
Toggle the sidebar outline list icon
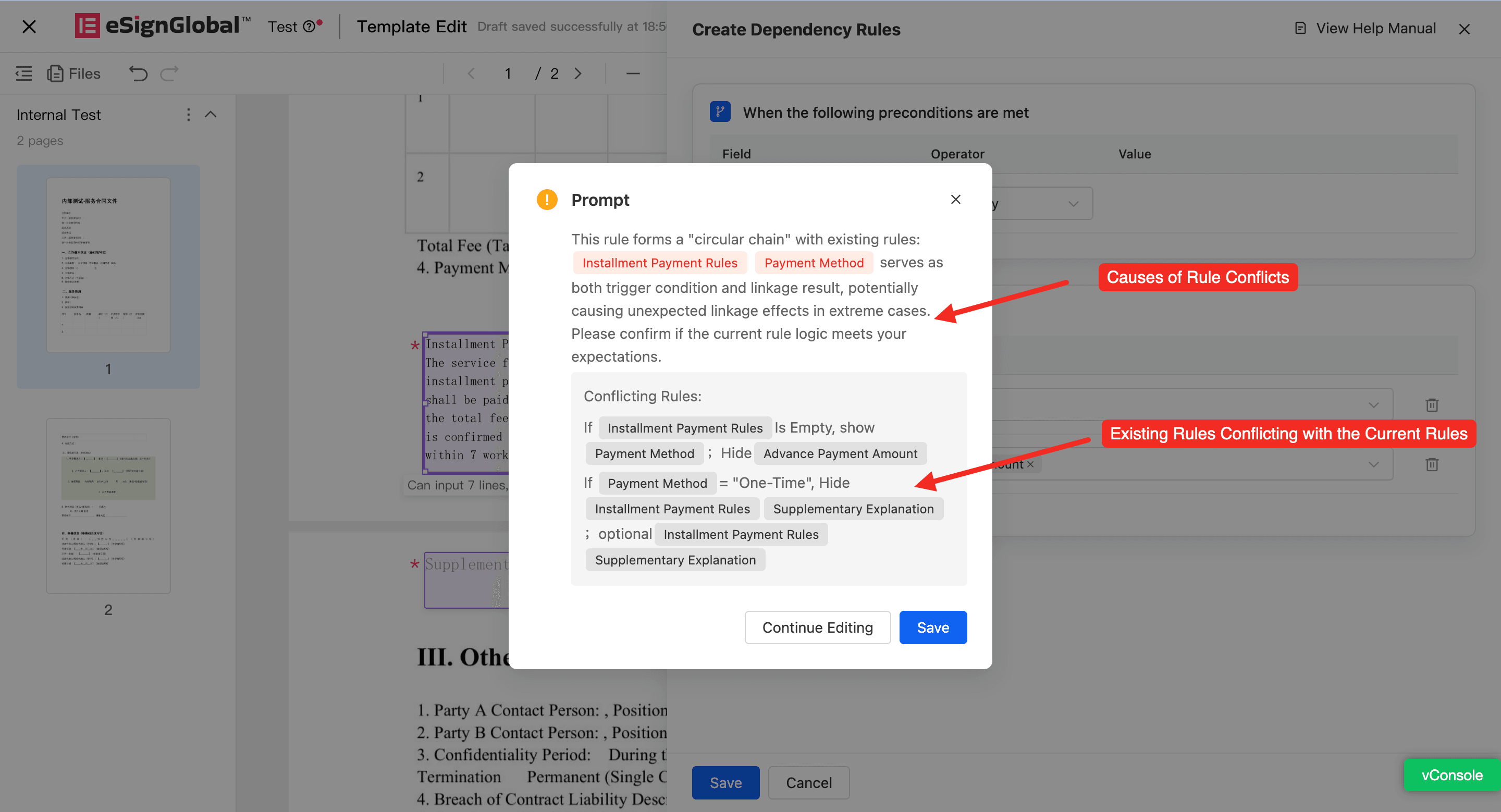[23, 73]
